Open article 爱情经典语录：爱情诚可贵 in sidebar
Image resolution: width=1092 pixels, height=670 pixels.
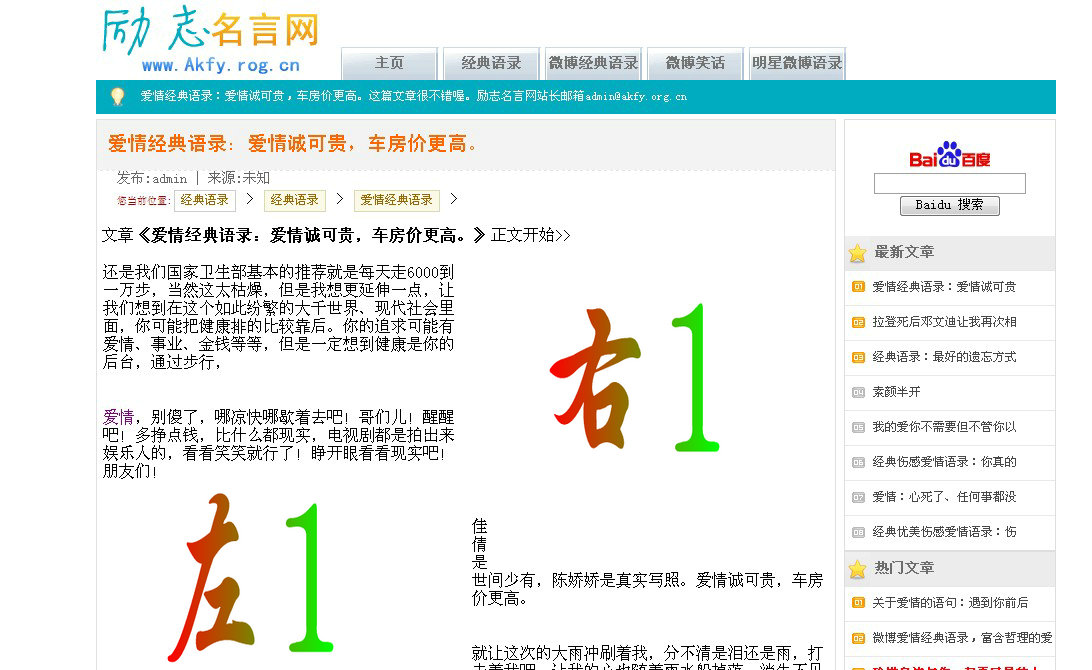tap(944, 287)
